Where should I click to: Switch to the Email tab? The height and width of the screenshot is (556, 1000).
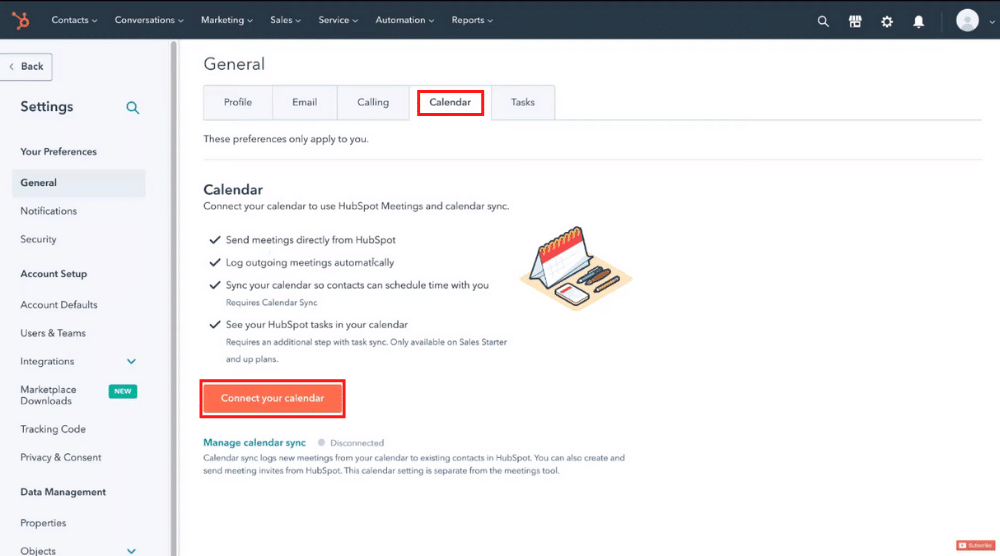click(x=305, y=102)
